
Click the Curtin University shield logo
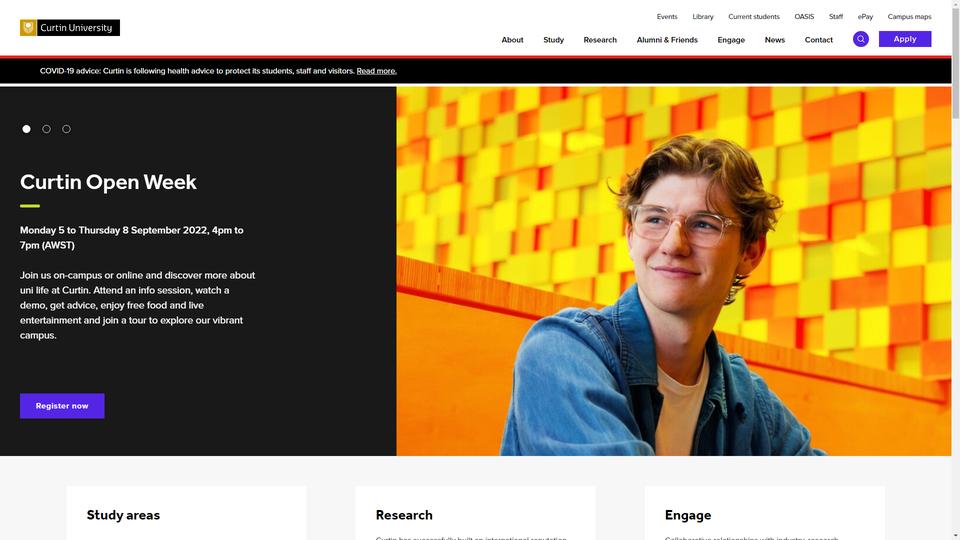click(28, 28)
